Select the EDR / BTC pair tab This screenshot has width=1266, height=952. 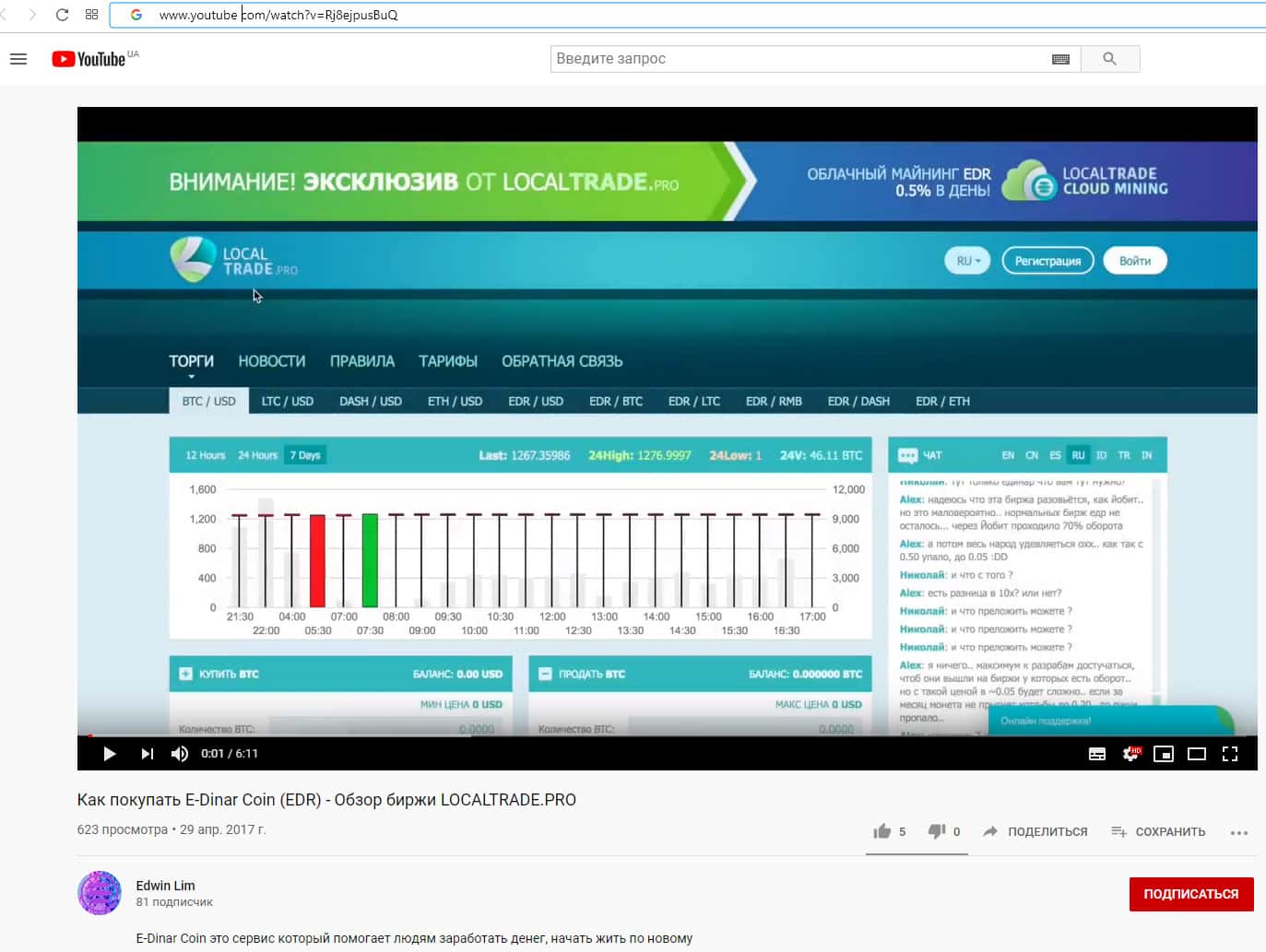616,401
